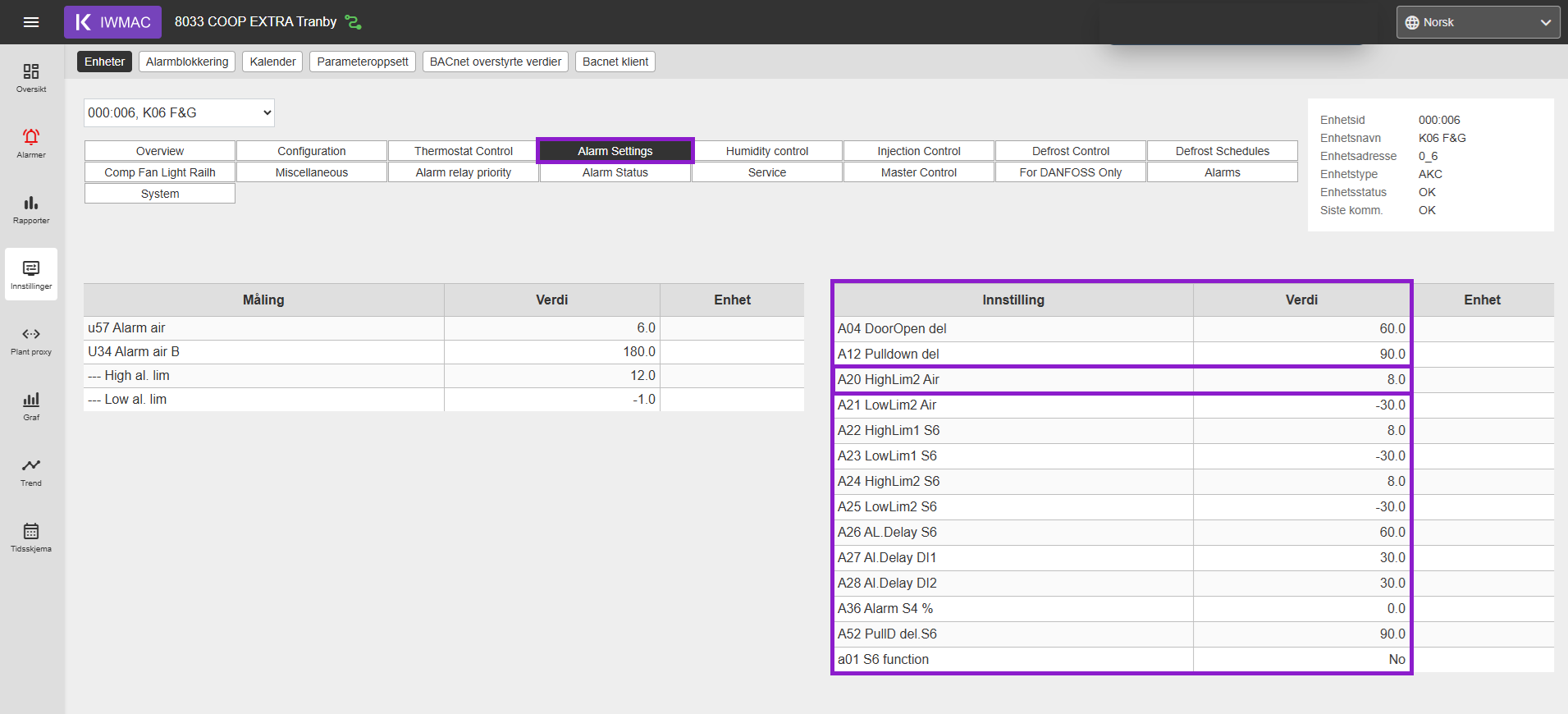Click the green connection status icon
The image size is (1568, 714).
[353, 22]
